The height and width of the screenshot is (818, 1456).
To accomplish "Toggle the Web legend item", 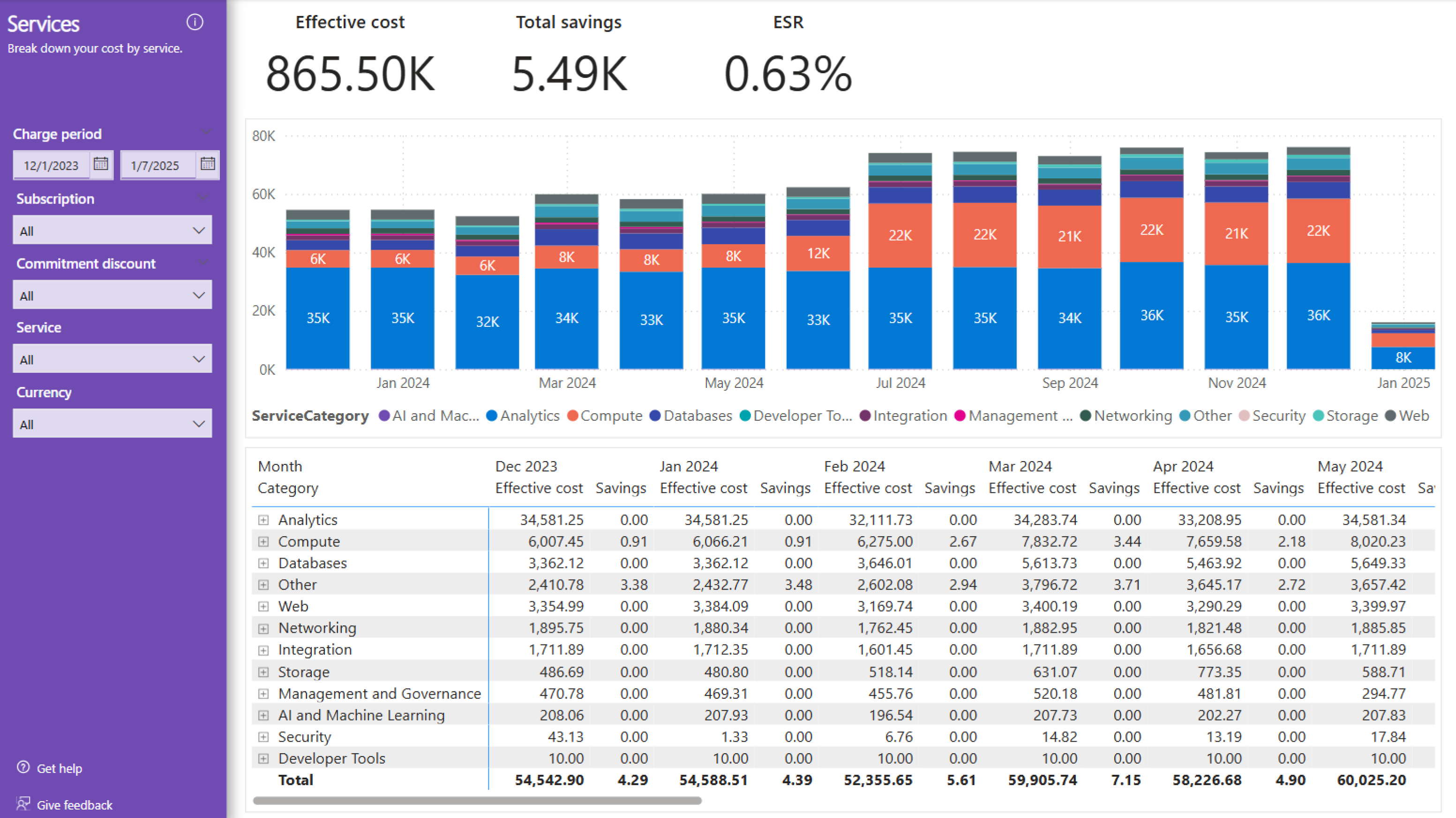I will (x=1413, y=416).
